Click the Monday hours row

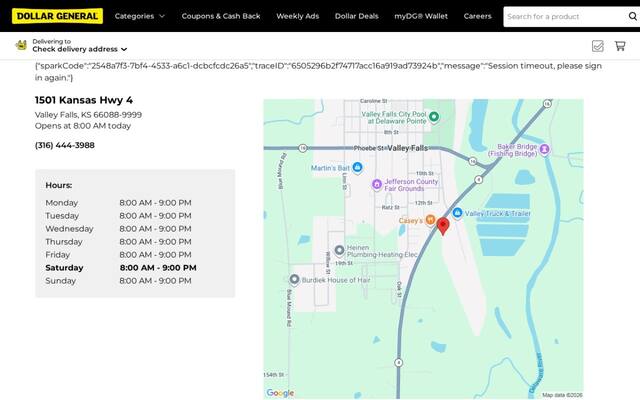pos(118,203)
